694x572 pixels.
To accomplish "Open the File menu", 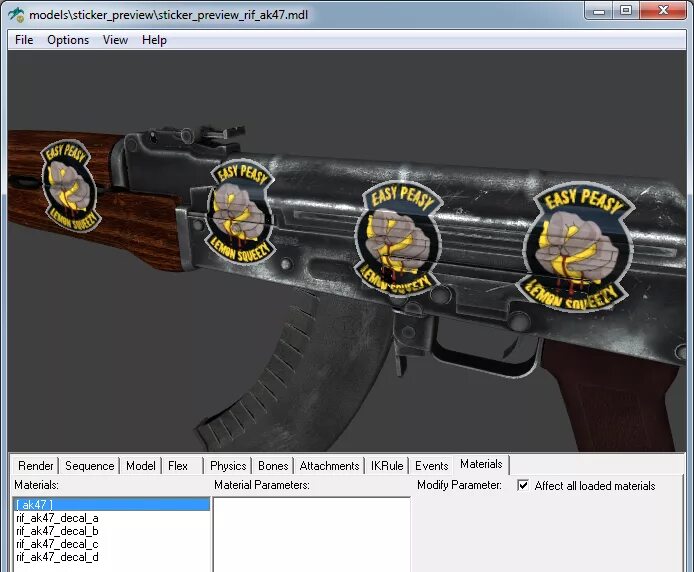I will click(x=24, y=40).
